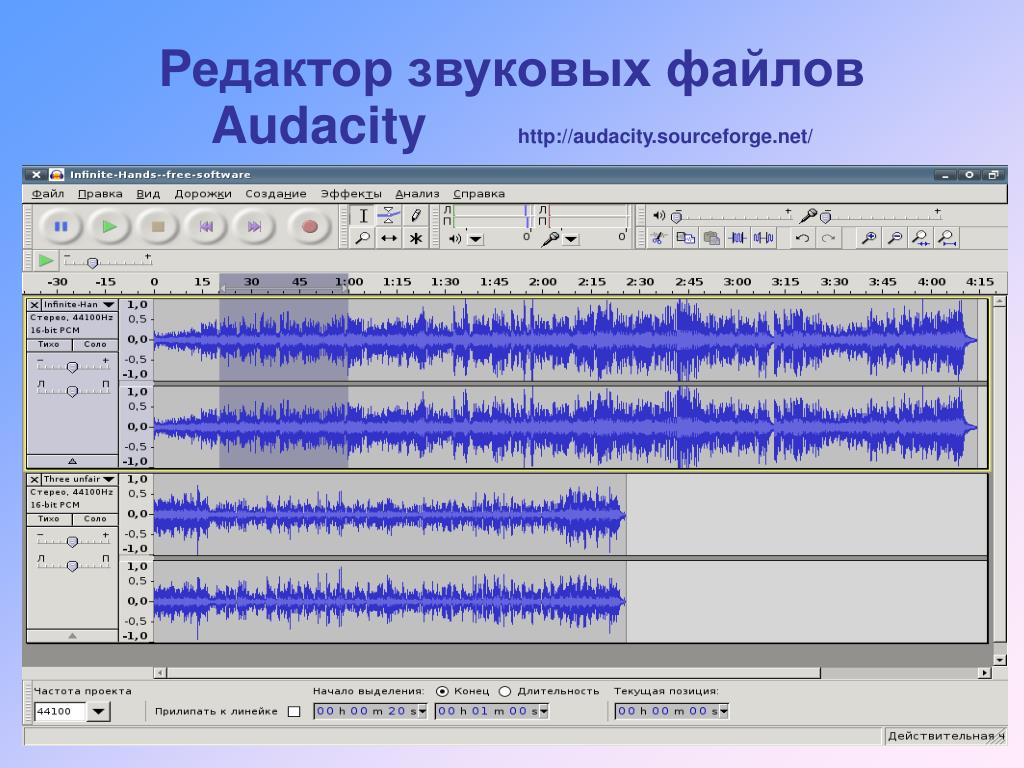The height and width of the screenshot is (768, 1024).
Task: Click the Play-at-speed green arrow
Action: pyautogui.click(x=45, y=261)
